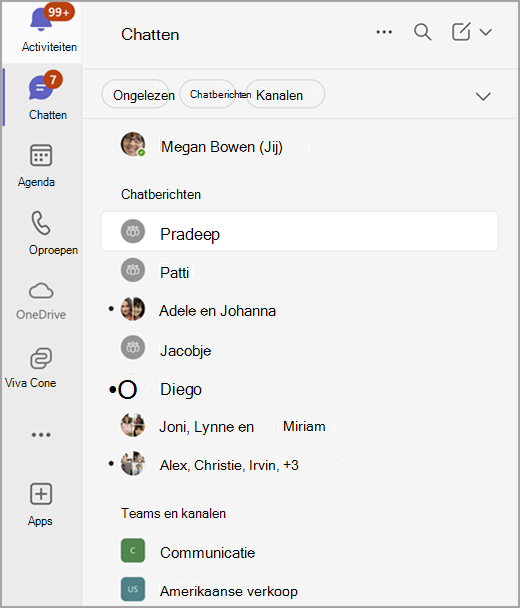Filter by Chatberichten pill
The image size is (520, 608).
tap(208, 94)
